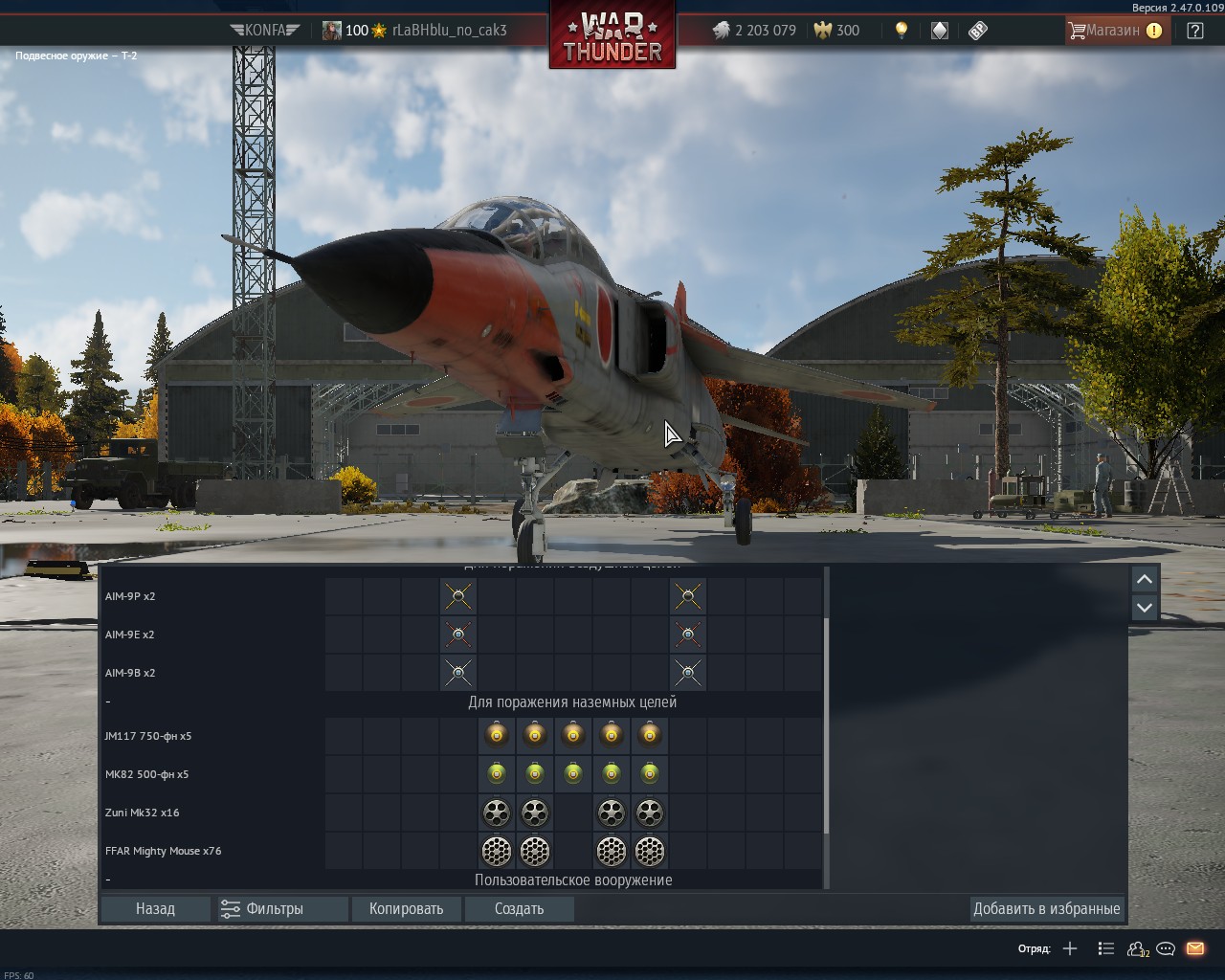This screenshot has height=980, width=1225.
Task: Choose the MK82 500-фн x5 preset
Action: [461, 774]
